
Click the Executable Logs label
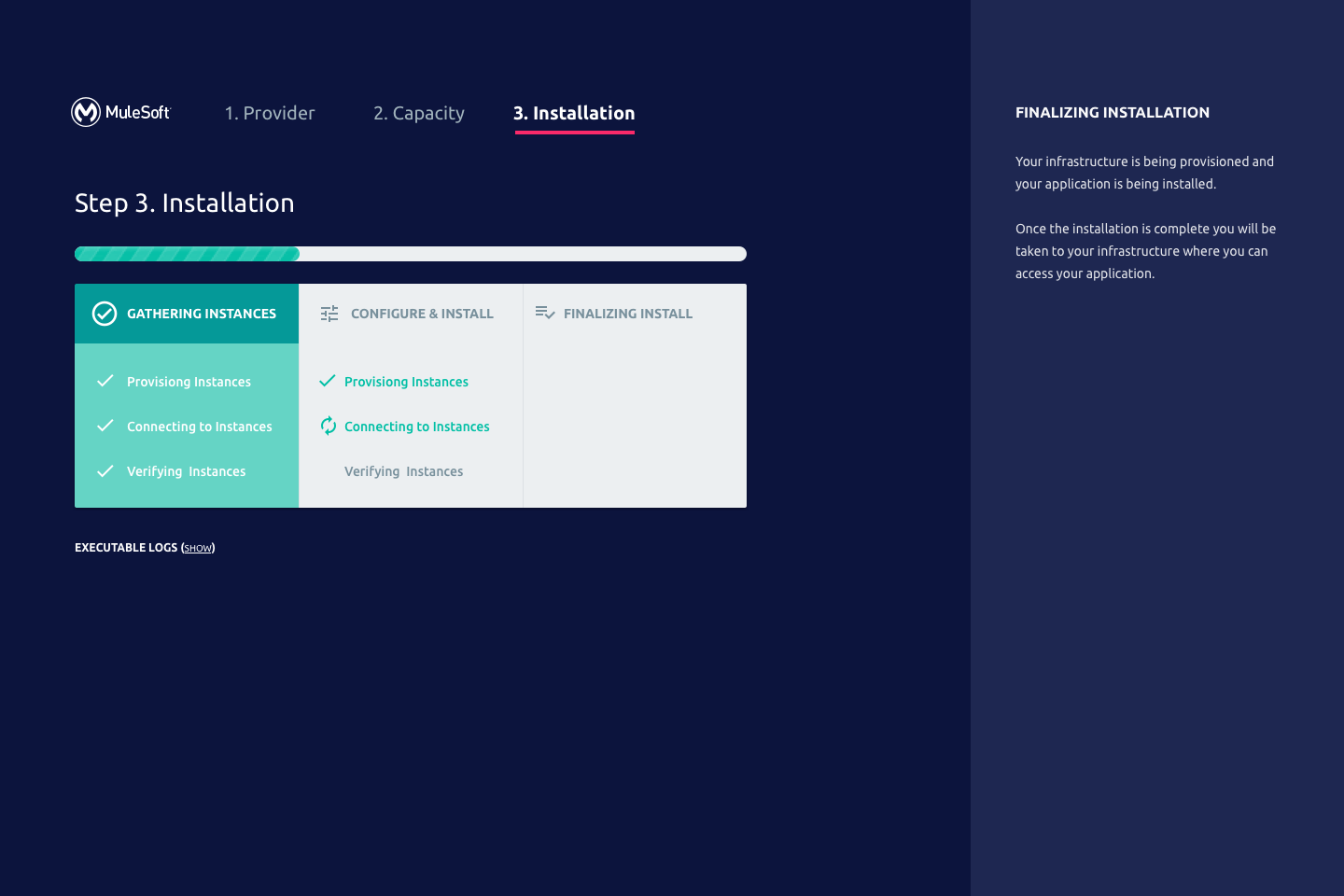coord(126,548)
